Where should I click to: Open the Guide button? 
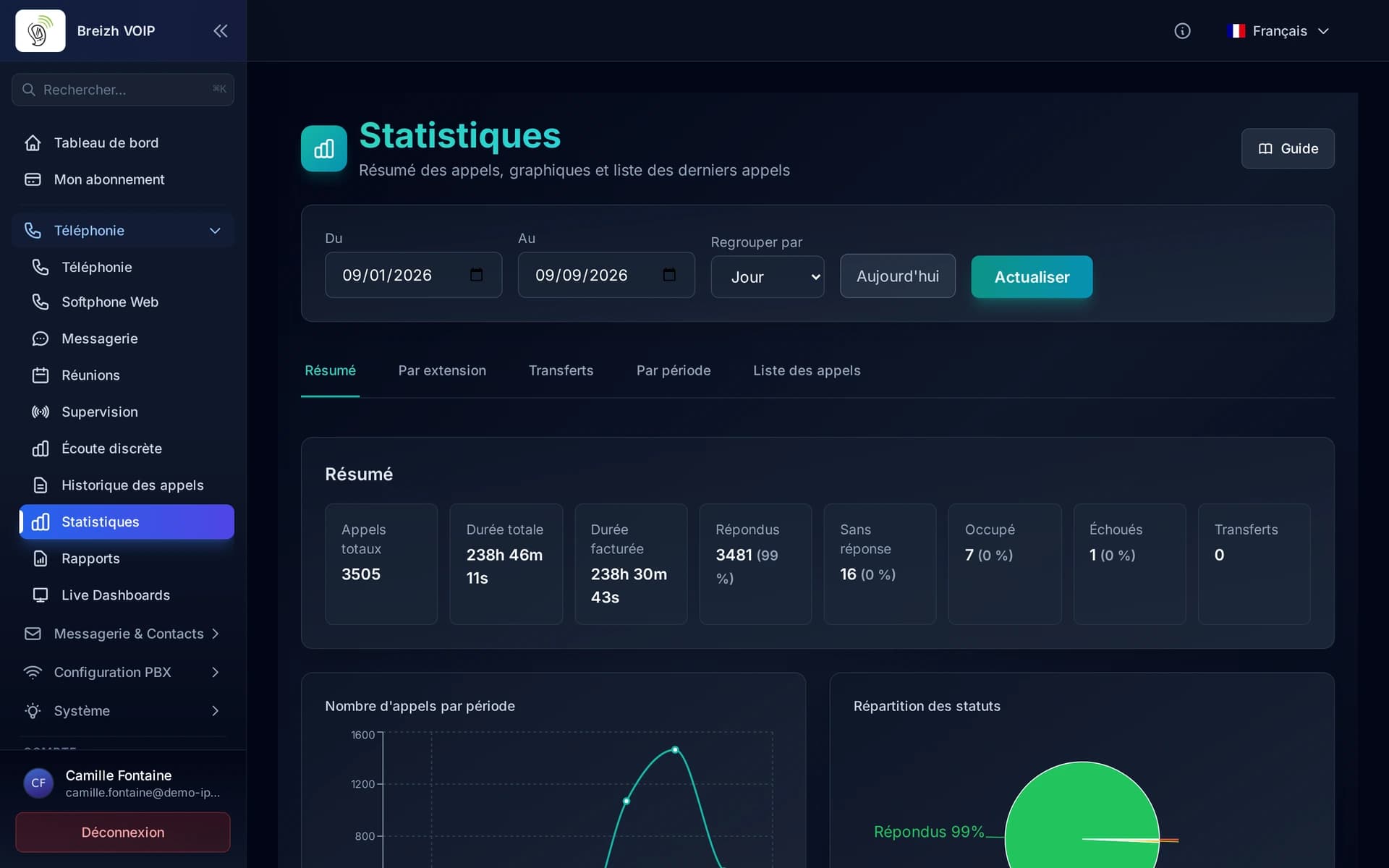pos(1288,148)
